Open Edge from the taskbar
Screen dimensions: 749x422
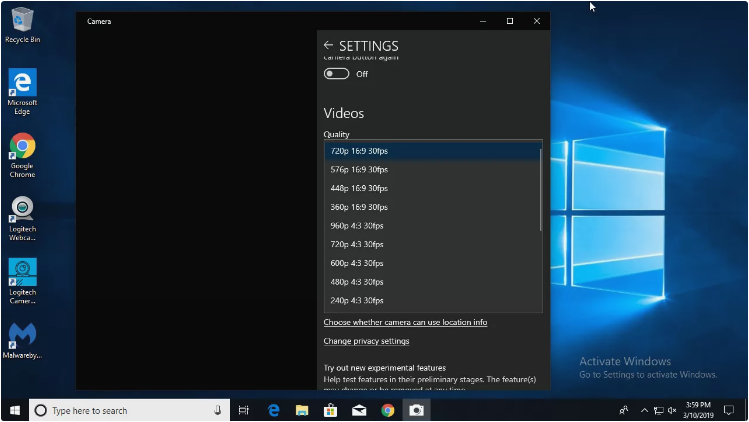pos(273,410)
